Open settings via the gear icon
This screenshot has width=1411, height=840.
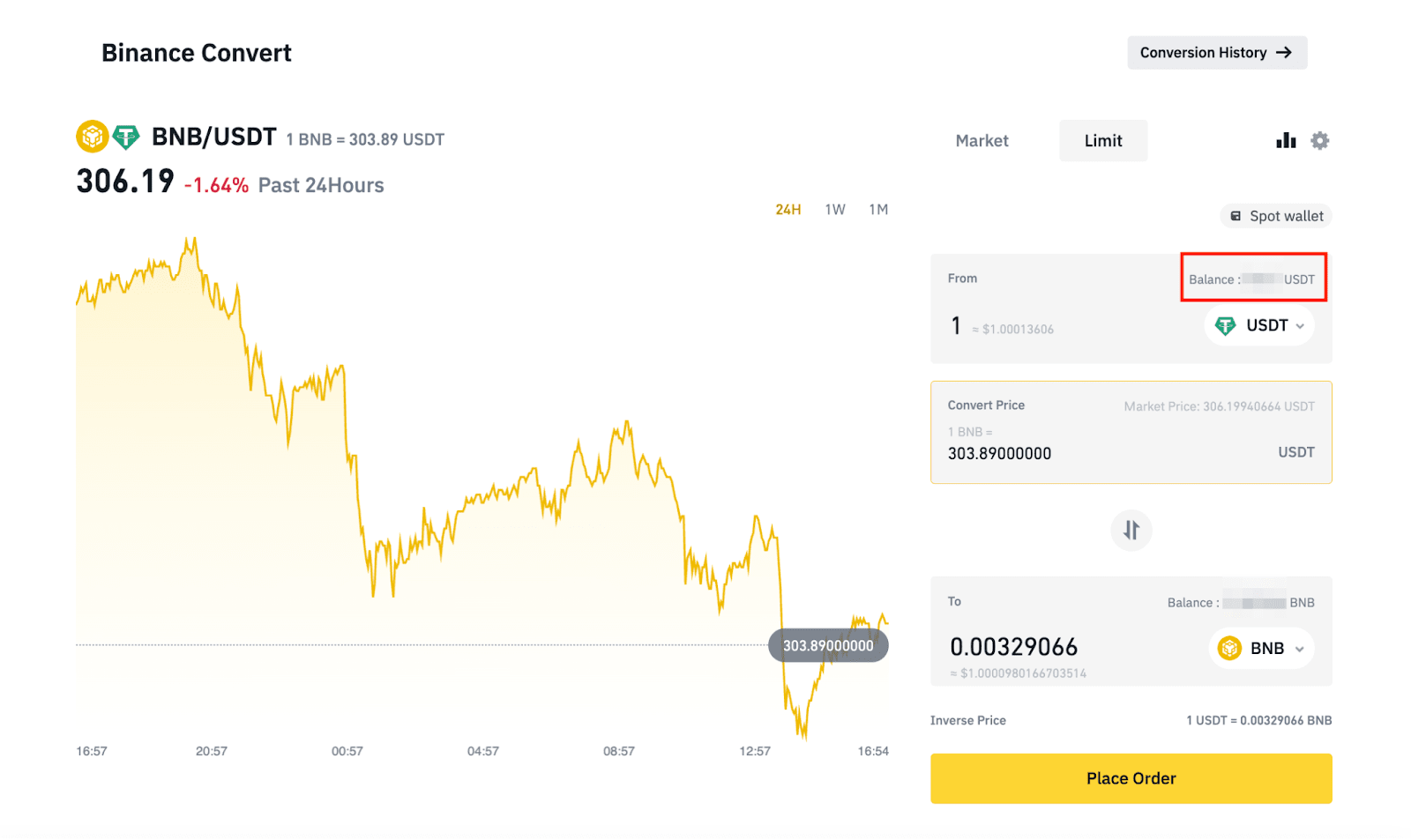pyautogui.click(x=1319, y=140)
